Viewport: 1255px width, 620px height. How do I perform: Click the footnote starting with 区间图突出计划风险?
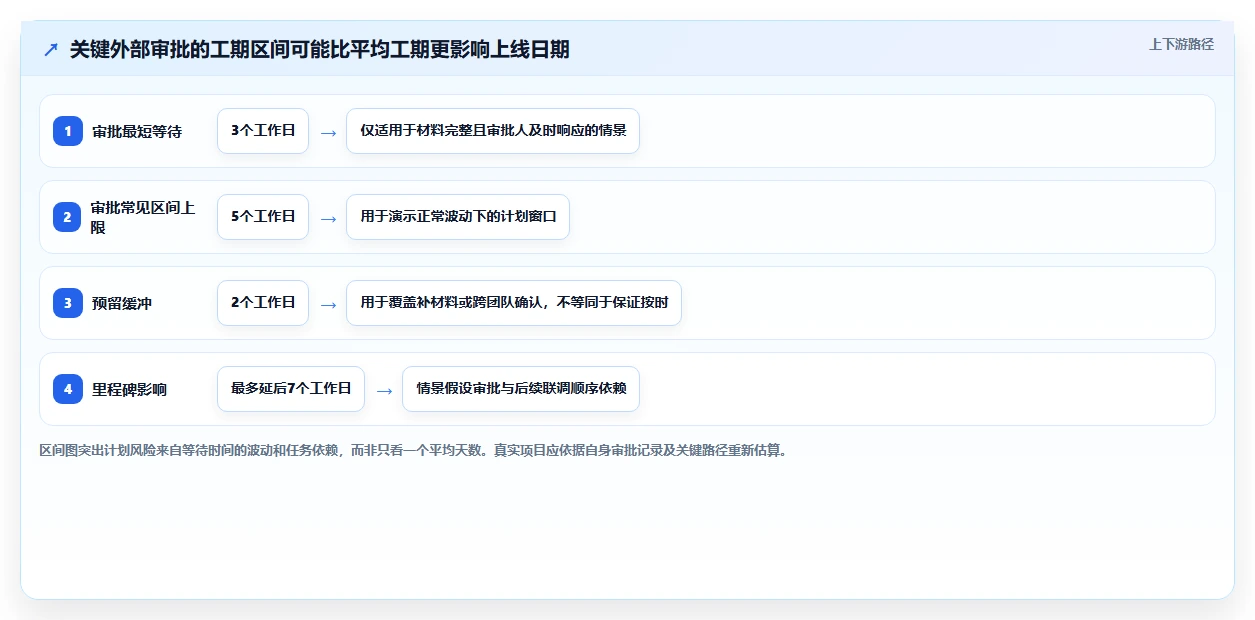point(413,450)
